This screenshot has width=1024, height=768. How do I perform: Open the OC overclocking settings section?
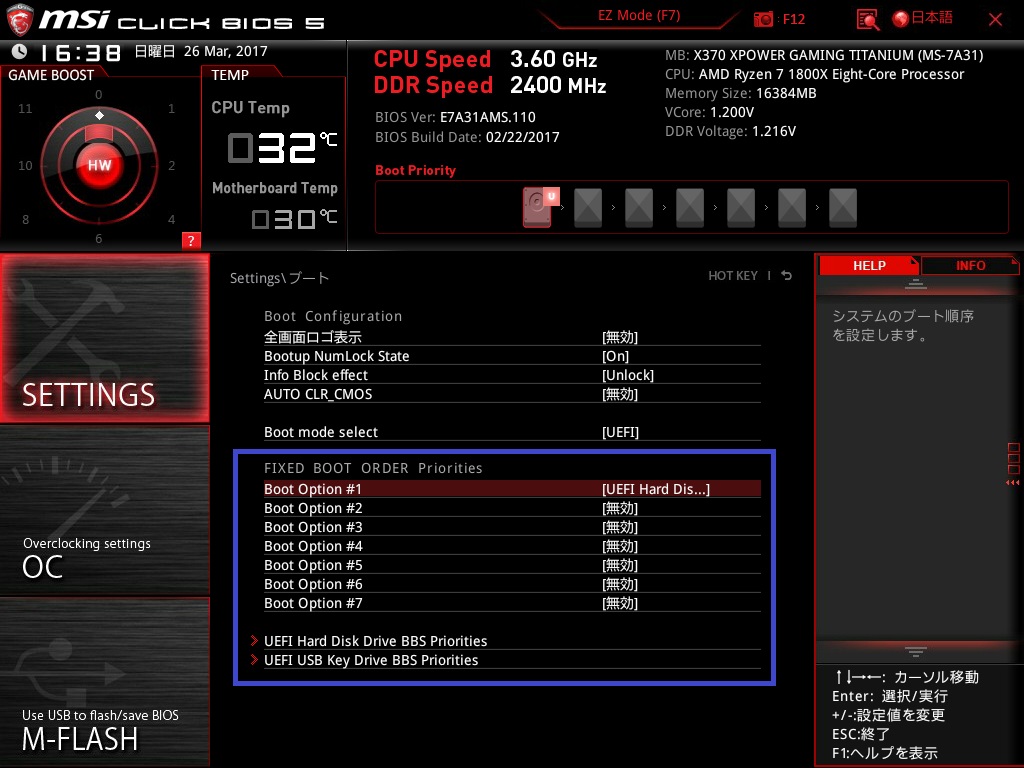(x=104, y=511)
